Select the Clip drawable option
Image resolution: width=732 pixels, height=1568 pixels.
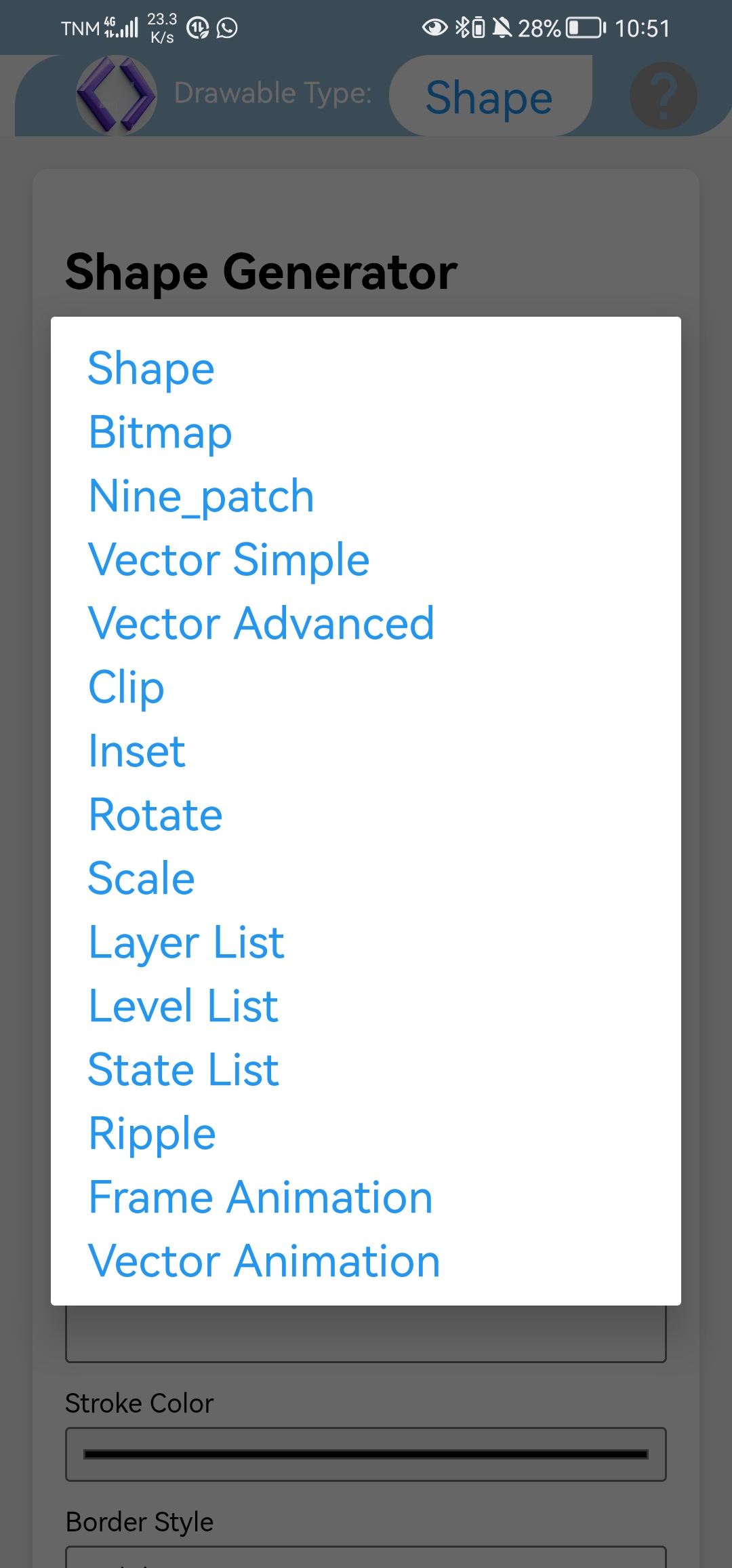tap(126, 686)
